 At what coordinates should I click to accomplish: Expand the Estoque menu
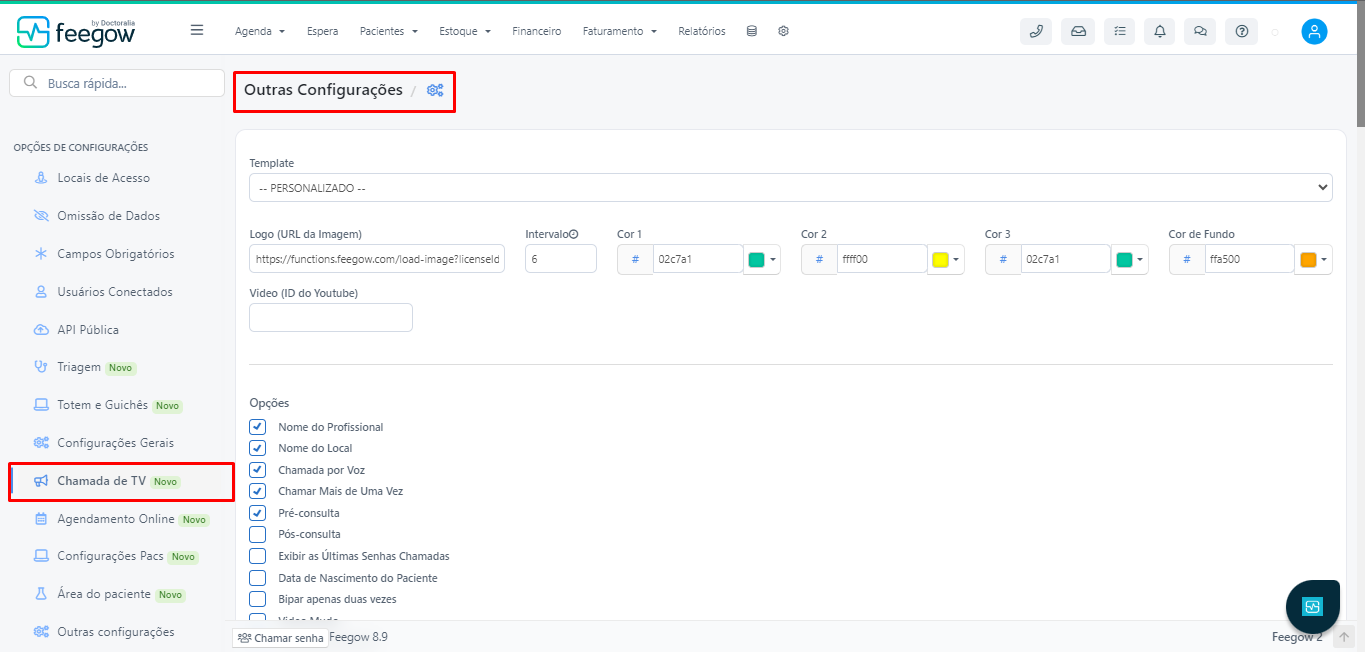tap(465, 31)
